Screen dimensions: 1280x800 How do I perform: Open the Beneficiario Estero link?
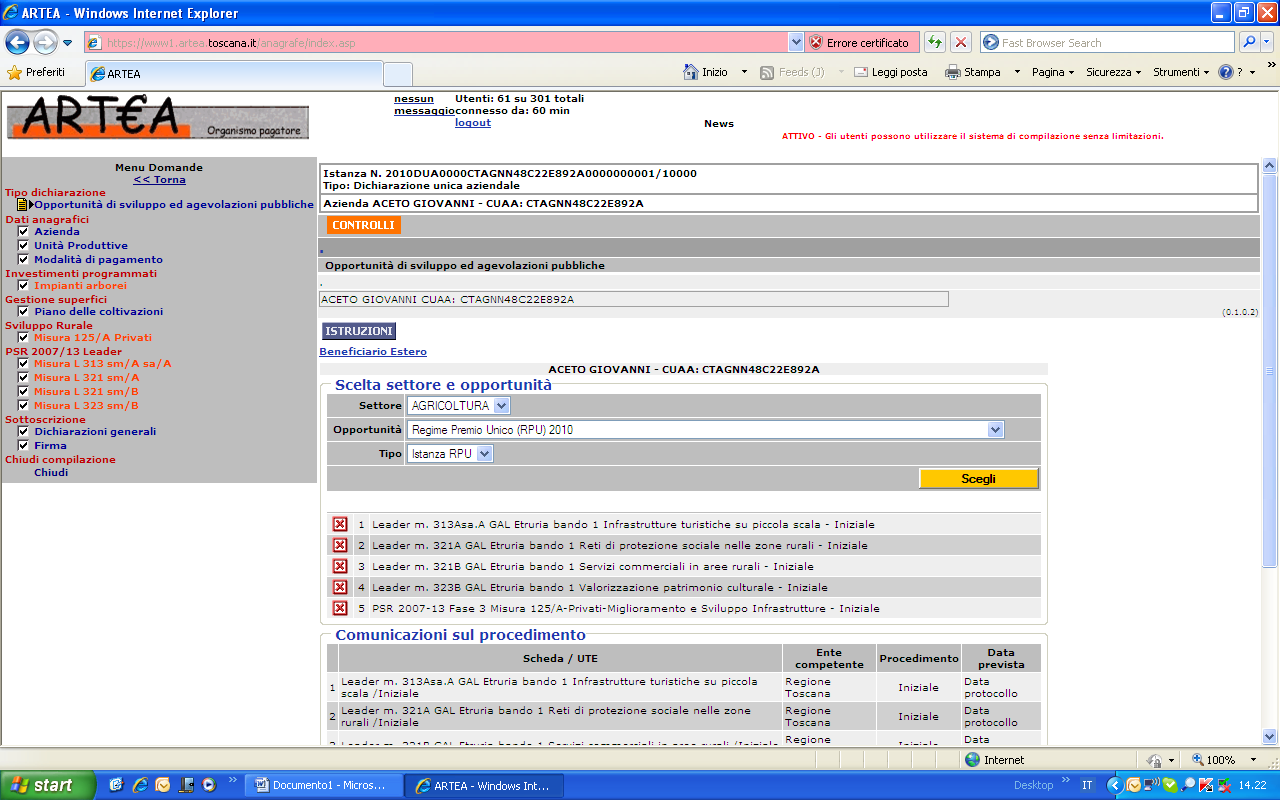tap(373, 352)
